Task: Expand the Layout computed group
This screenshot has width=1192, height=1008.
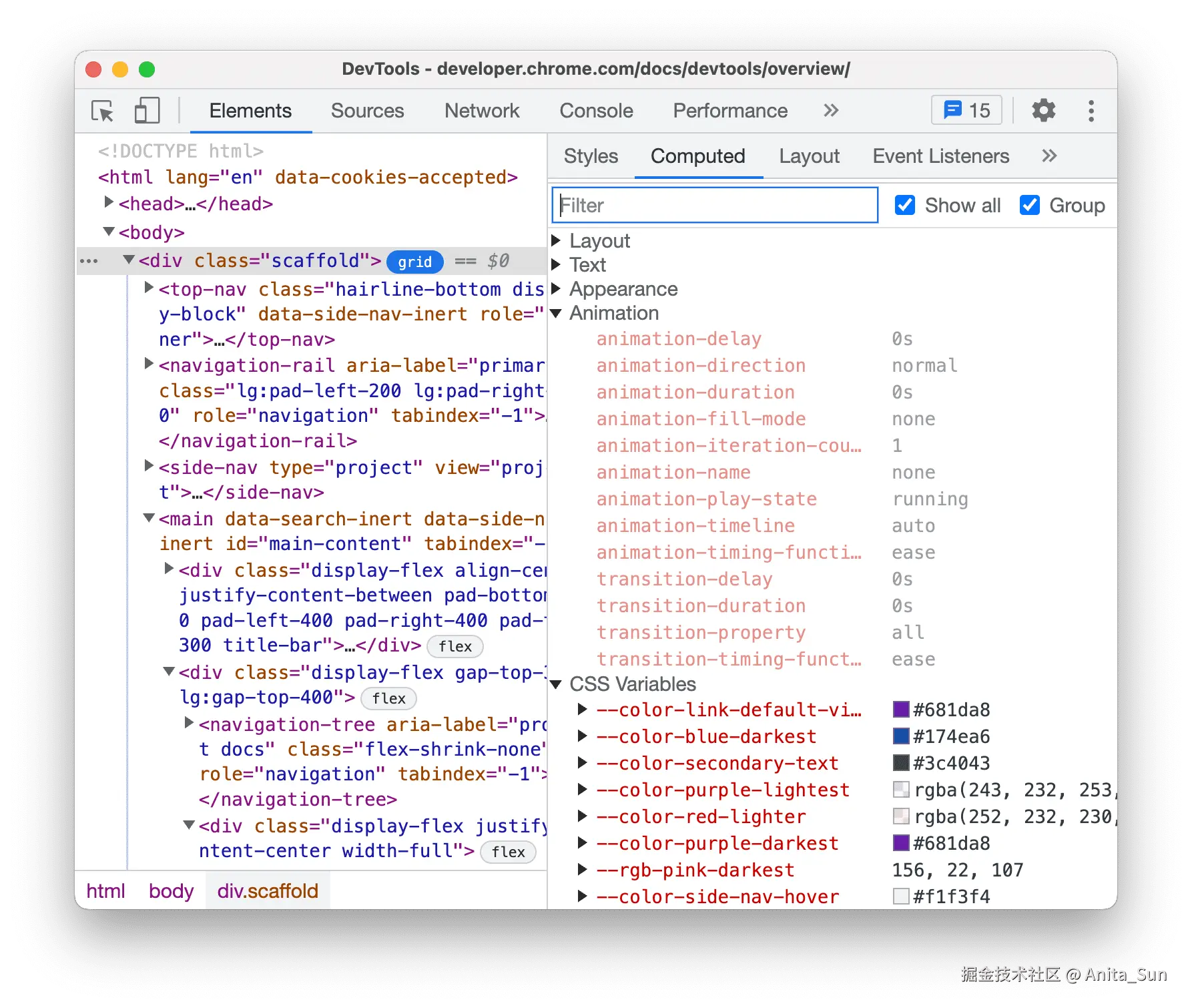Action: [x=556, y=240]
